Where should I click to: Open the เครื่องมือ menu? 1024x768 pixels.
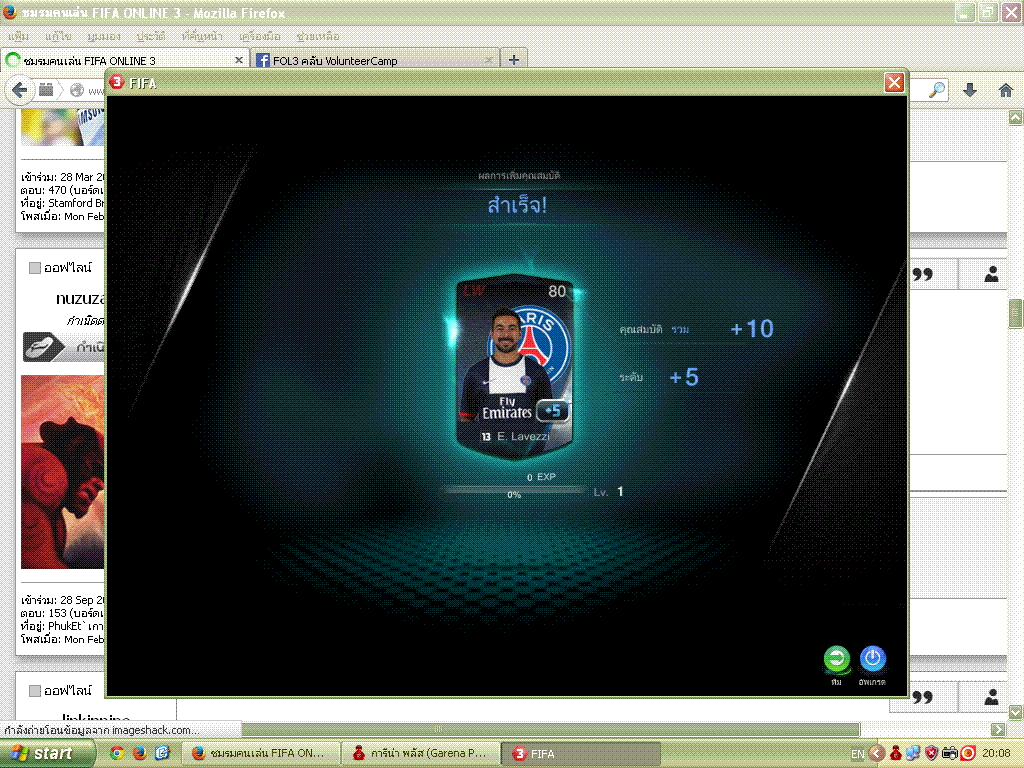[x=259, y=36]
